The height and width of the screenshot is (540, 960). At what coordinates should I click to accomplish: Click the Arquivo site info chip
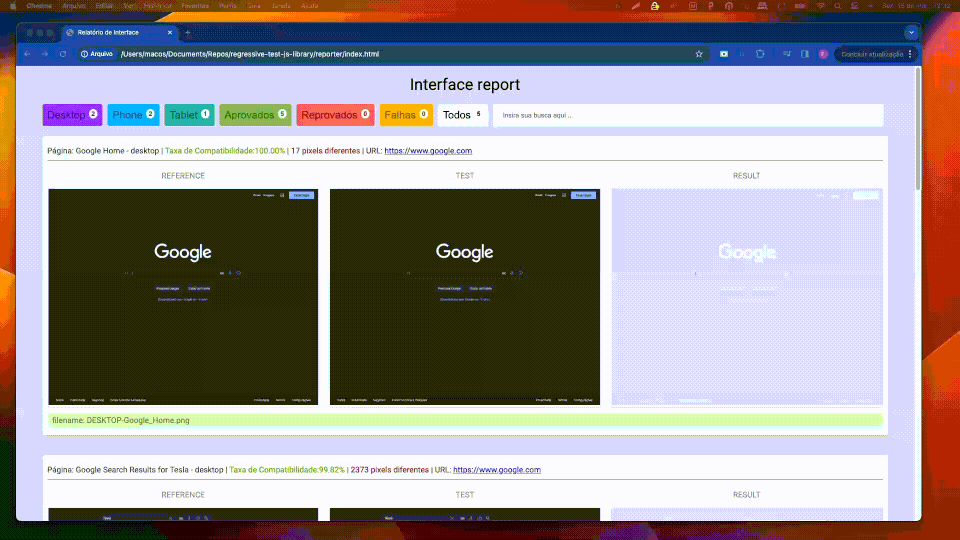pyautogui.click(x=97, y=54)
